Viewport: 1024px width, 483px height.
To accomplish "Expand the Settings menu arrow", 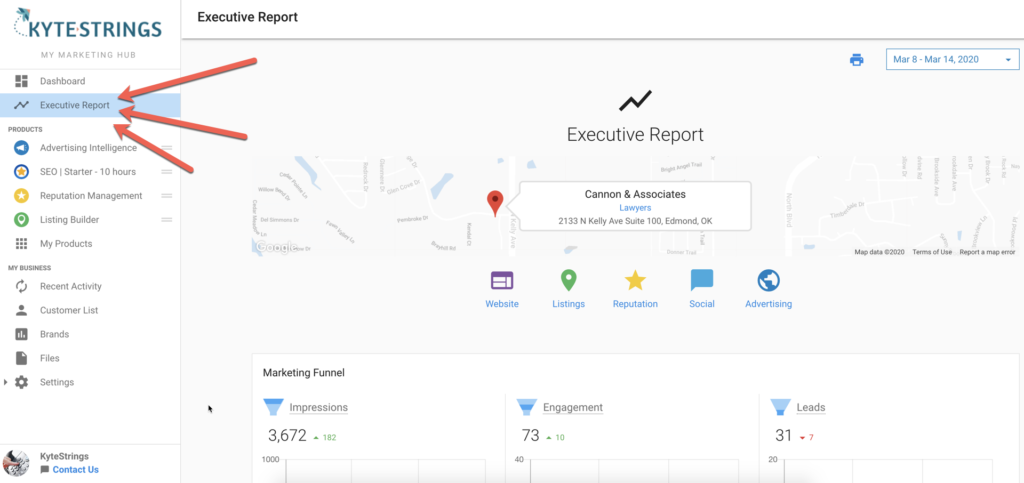I will coord(7,382).
